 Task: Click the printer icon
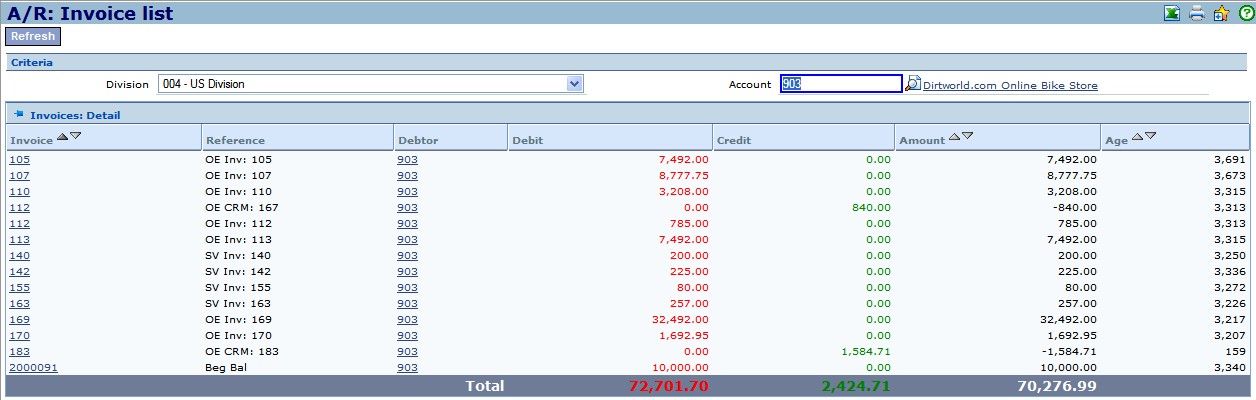pos(1196,13)
